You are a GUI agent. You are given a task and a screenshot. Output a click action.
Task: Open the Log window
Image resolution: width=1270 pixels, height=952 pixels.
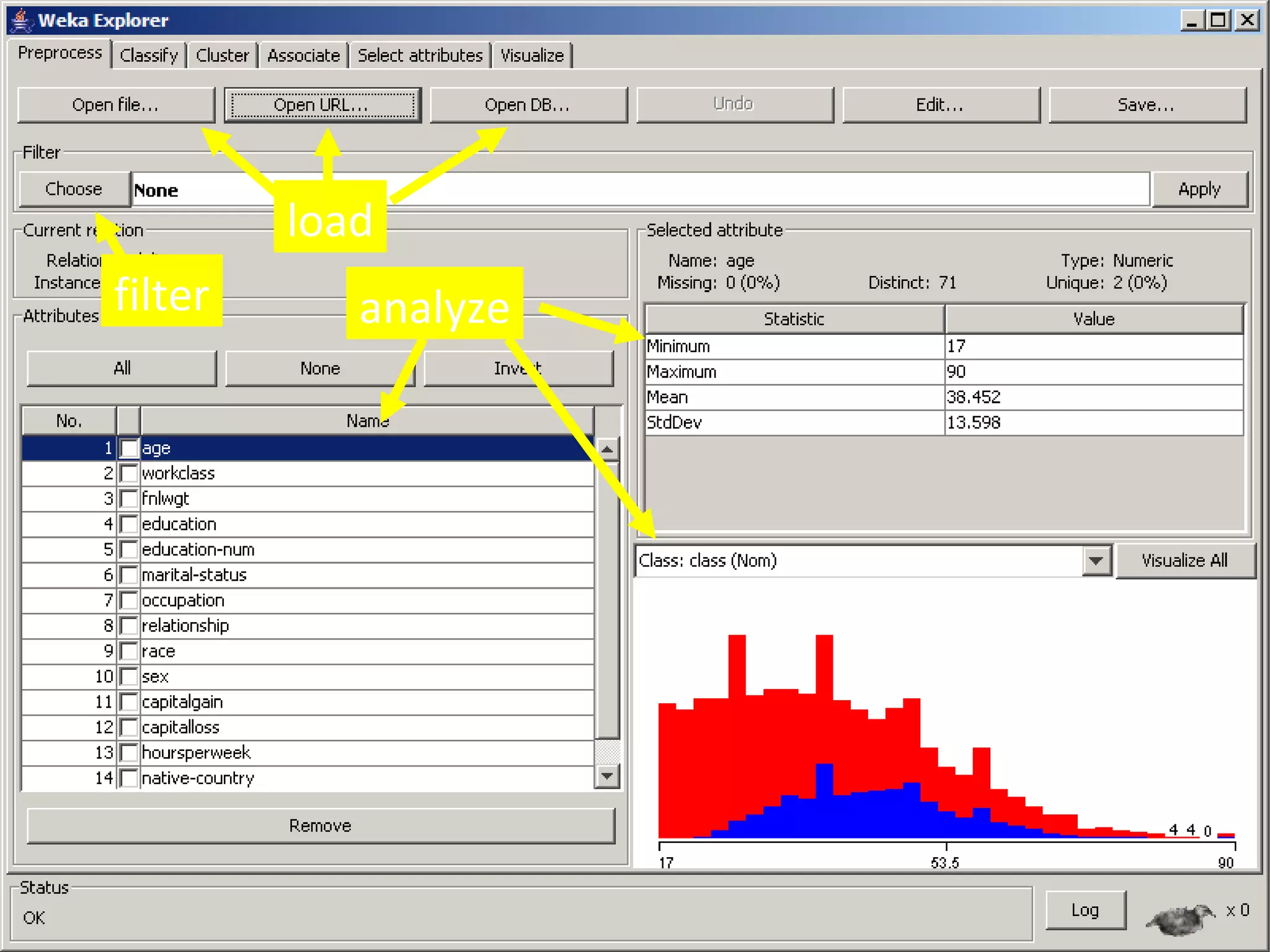click(1085, 910)
